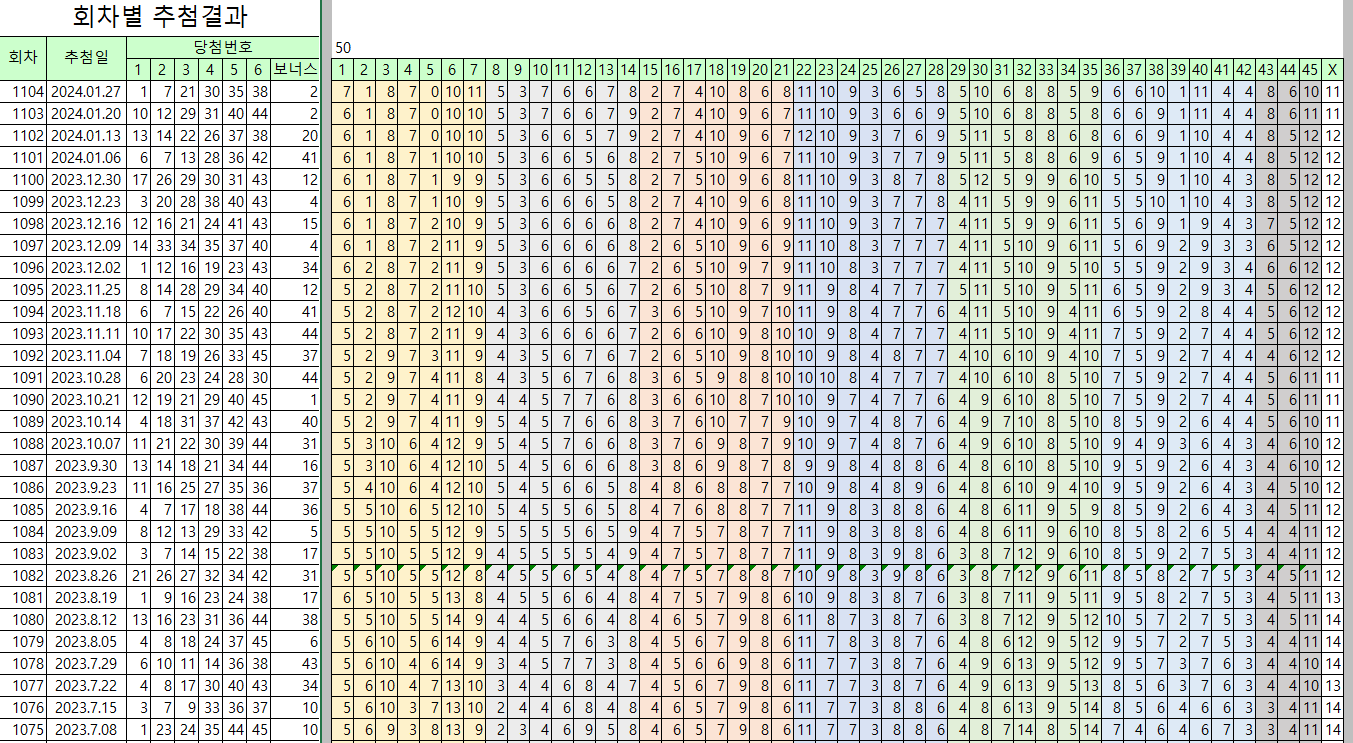The image size is (1353, 743).
Task: Select the 보너스 column header
Action: coord(295,69)
